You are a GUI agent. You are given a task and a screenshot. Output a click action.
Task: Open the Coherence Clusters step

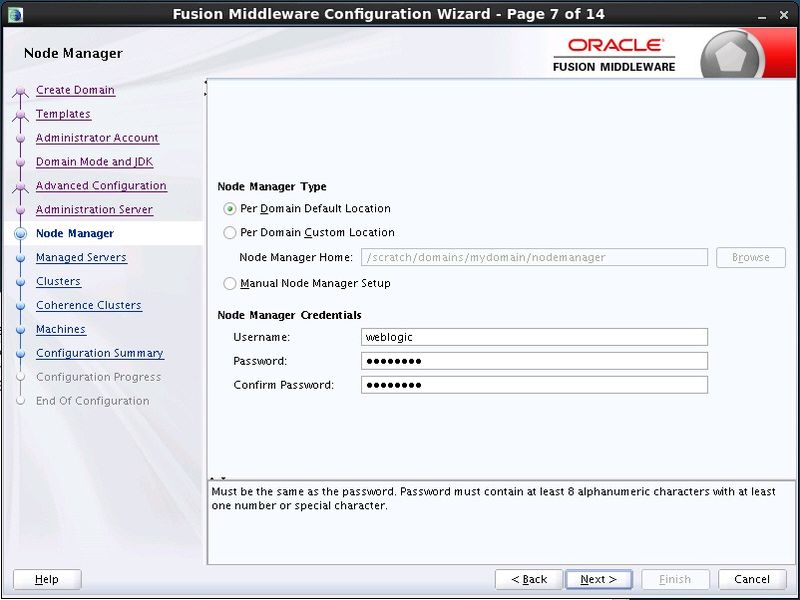pos(89,305)
